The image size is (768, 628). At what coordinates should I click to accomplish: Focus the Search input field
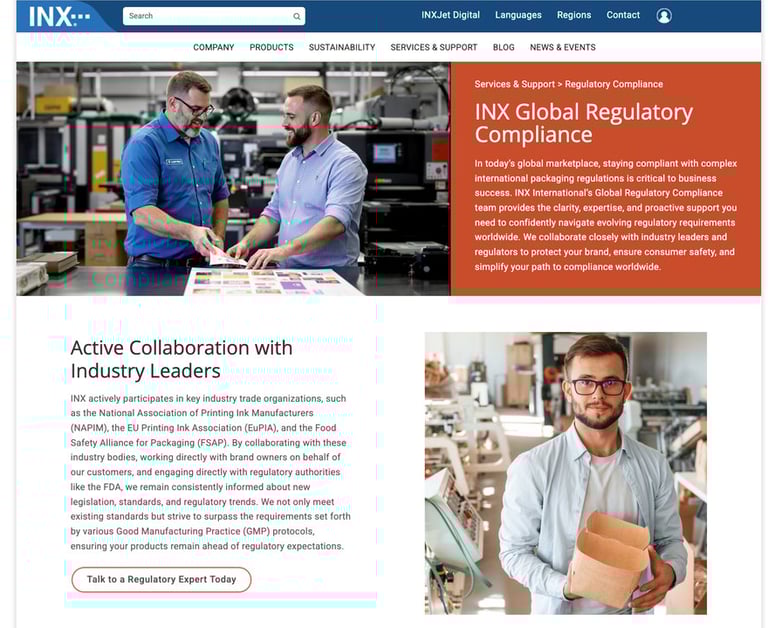(214, 16)
